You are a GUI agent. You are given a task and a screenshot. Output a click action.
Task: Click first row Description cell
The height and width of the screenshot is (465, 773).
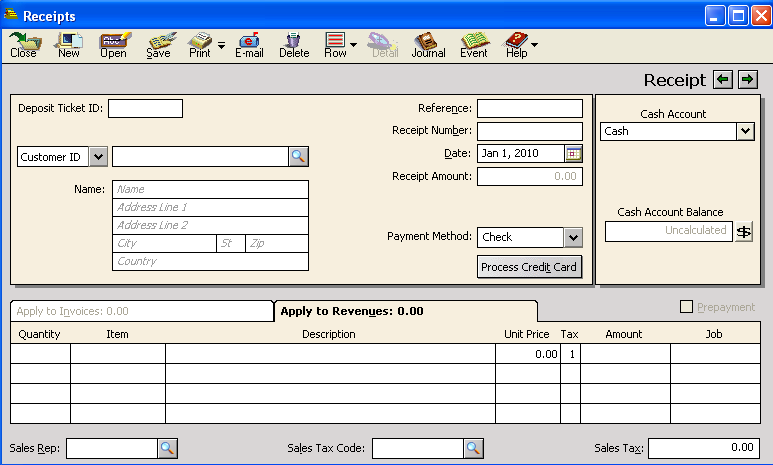pyautogui.click(x=330, y=354)
